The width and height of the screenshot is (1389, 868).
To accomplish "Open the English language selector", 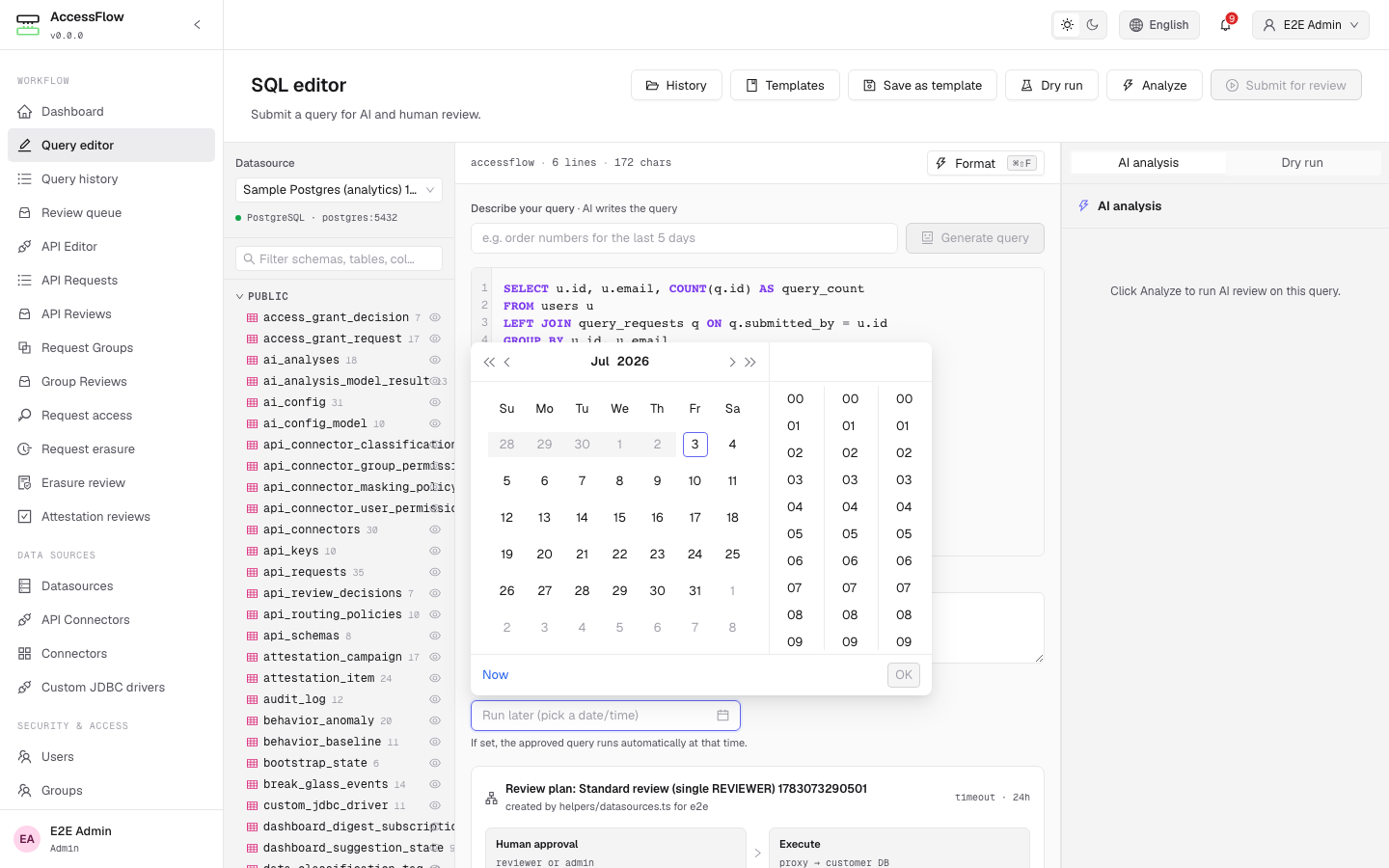I will point(1159,25).
